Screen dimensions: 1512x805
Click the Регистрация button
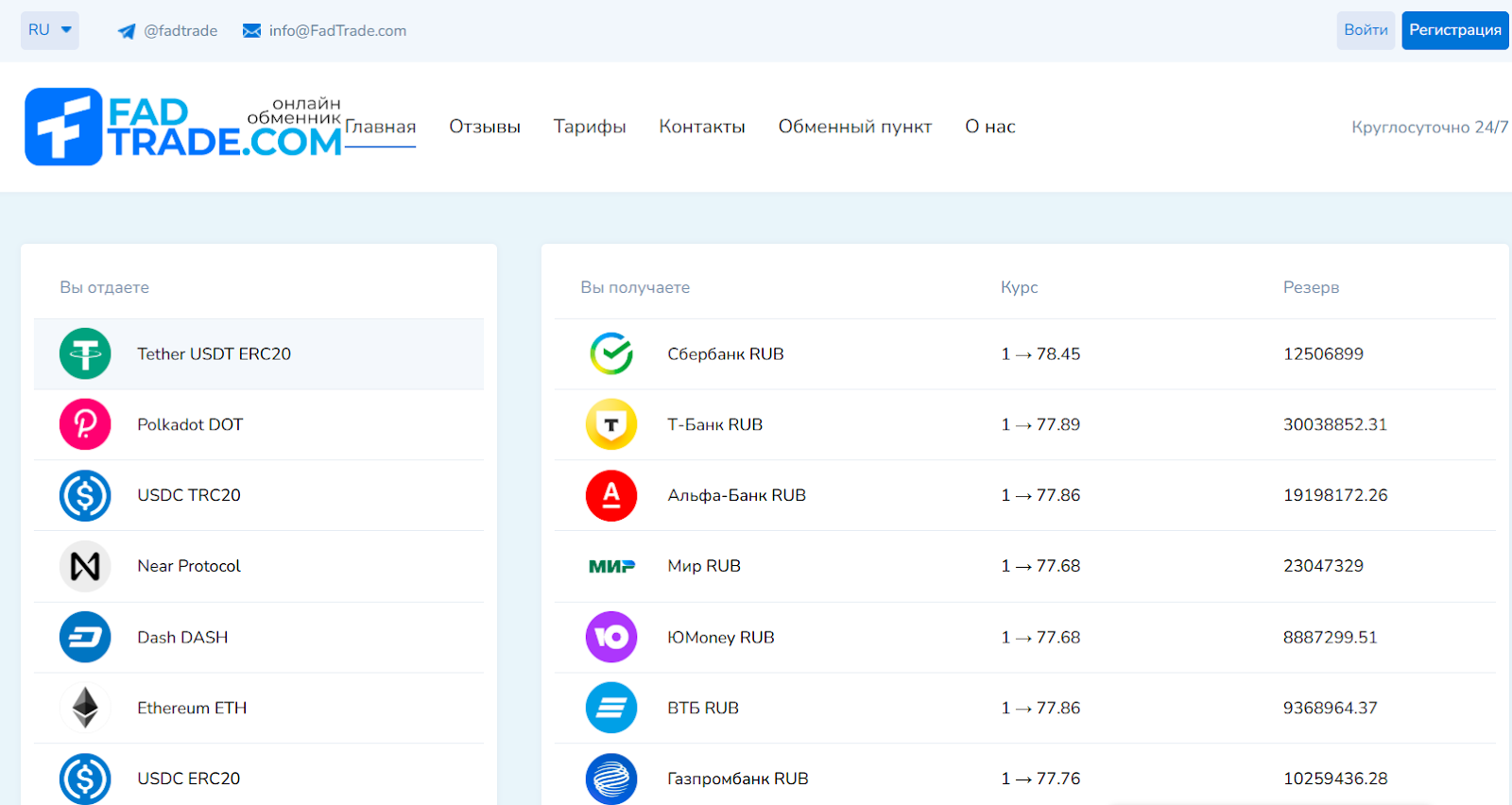pyautogui.click(x=1455, y=30)
